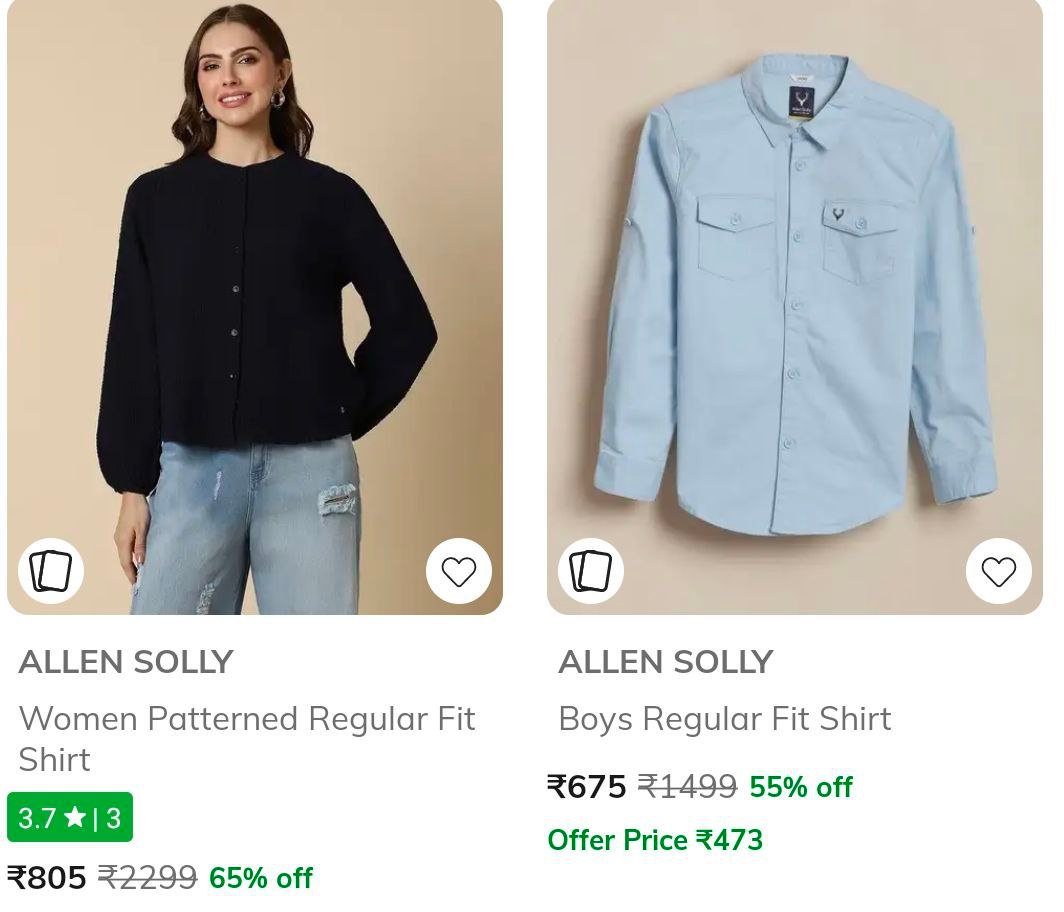This screenshot has height=912, width=1064.
Task: Open similar products icon on boys blue shirt
Action: (591, 572)
